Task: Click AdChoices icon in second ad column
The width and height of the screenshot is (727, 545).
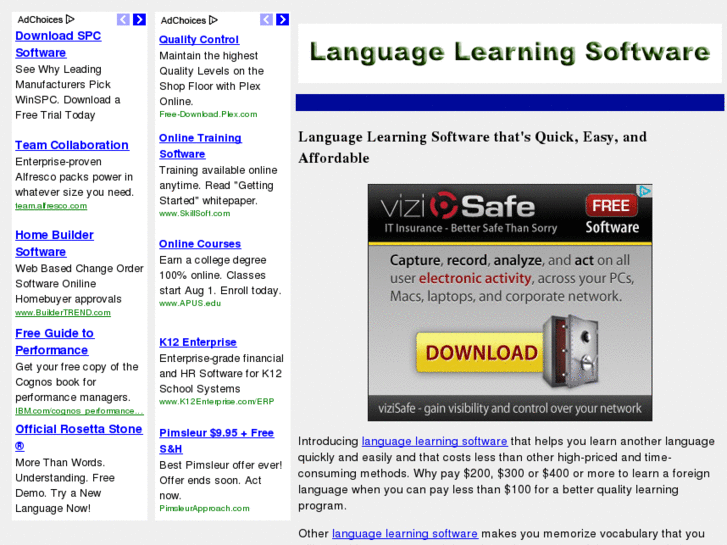Action: click(x=213, y=20)
